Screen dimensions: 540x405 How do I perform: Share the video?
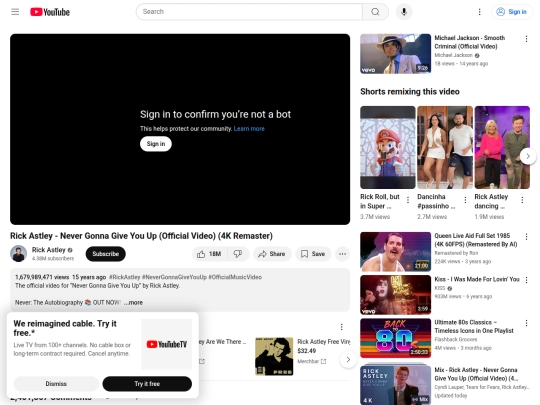[272, 254]
